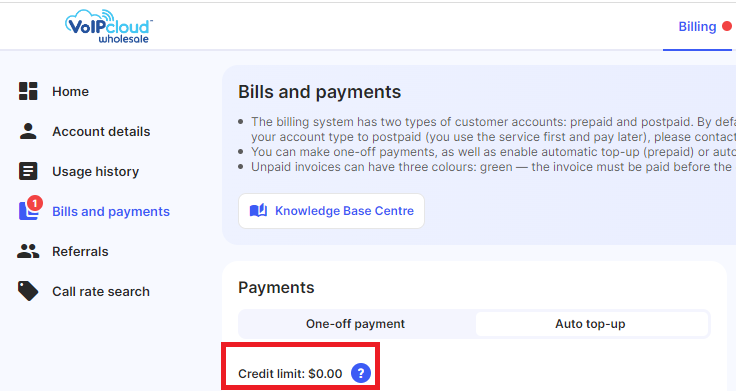The height and width of the screenshot is (391, 736).
Task: Click the Knowledge Base book icon
Action: pos(258,210)
